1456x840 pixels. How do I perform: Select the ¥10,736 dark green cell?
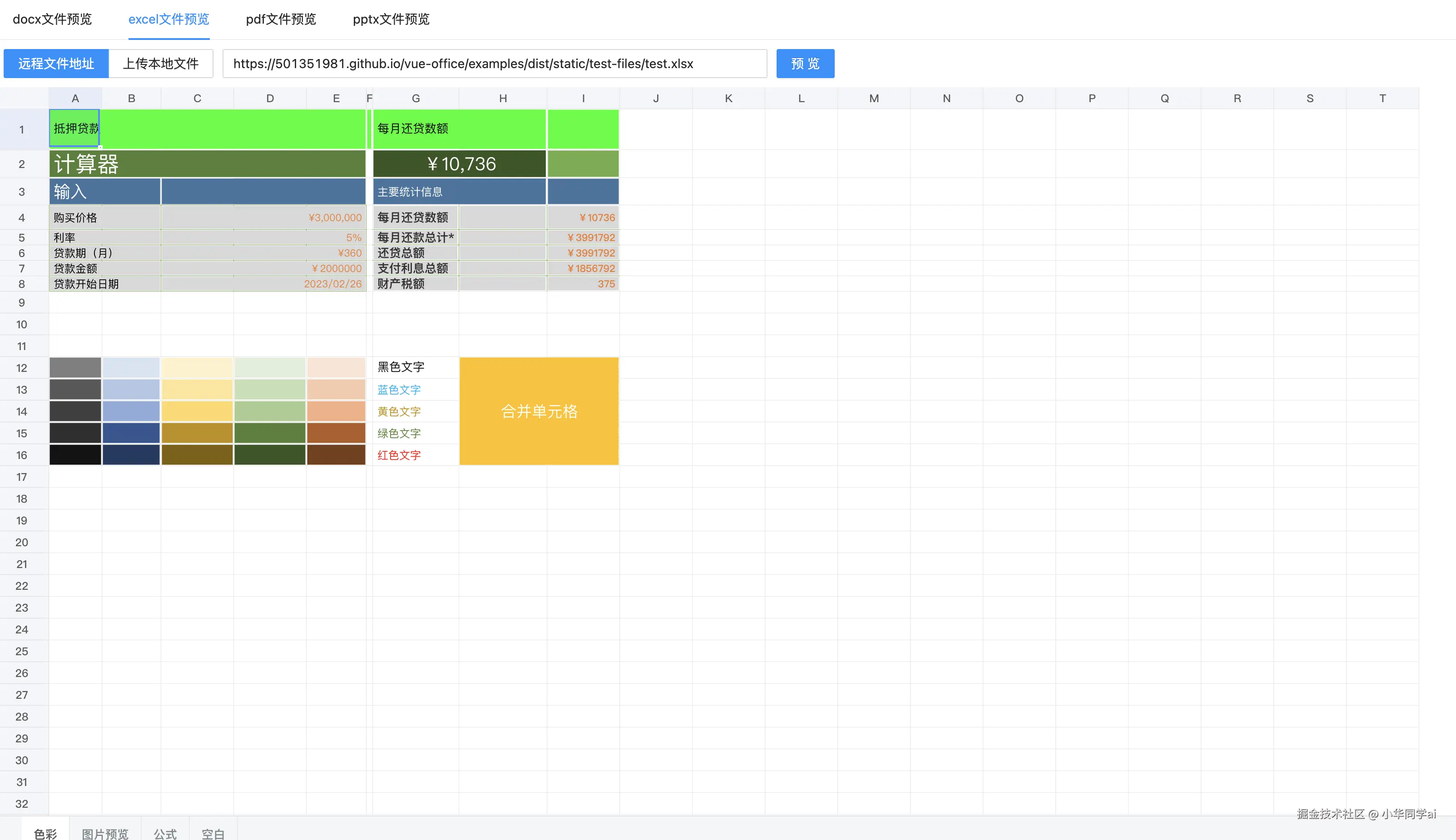[459, 164]
